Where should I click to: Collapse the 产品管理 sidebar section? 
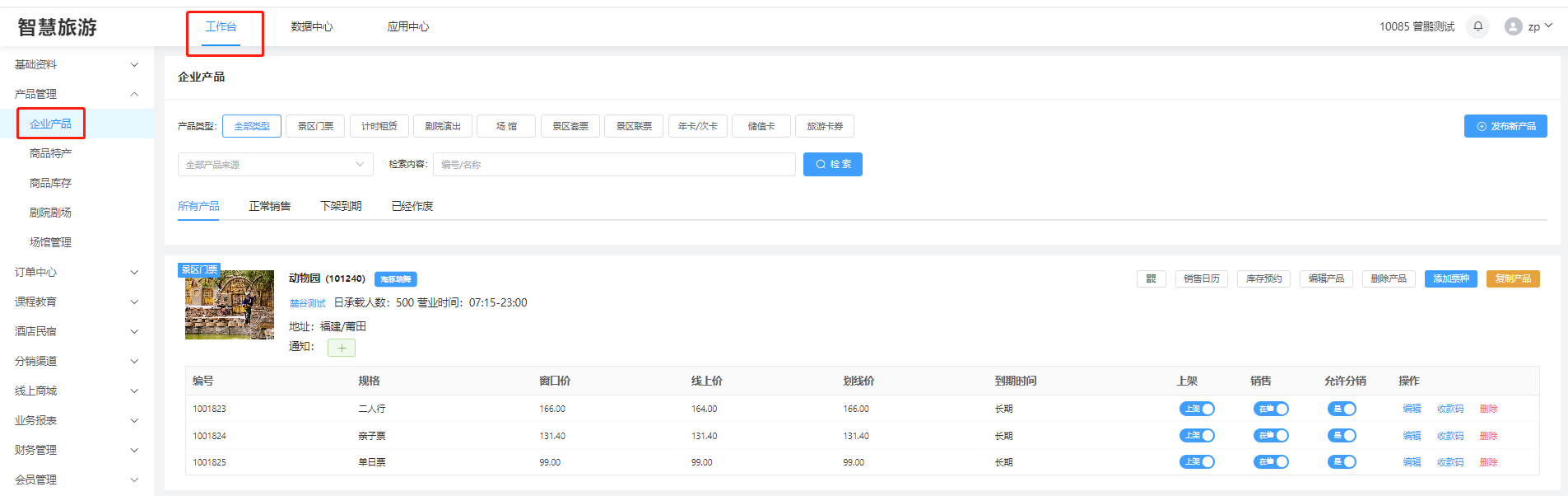click(x=76, y=94)
